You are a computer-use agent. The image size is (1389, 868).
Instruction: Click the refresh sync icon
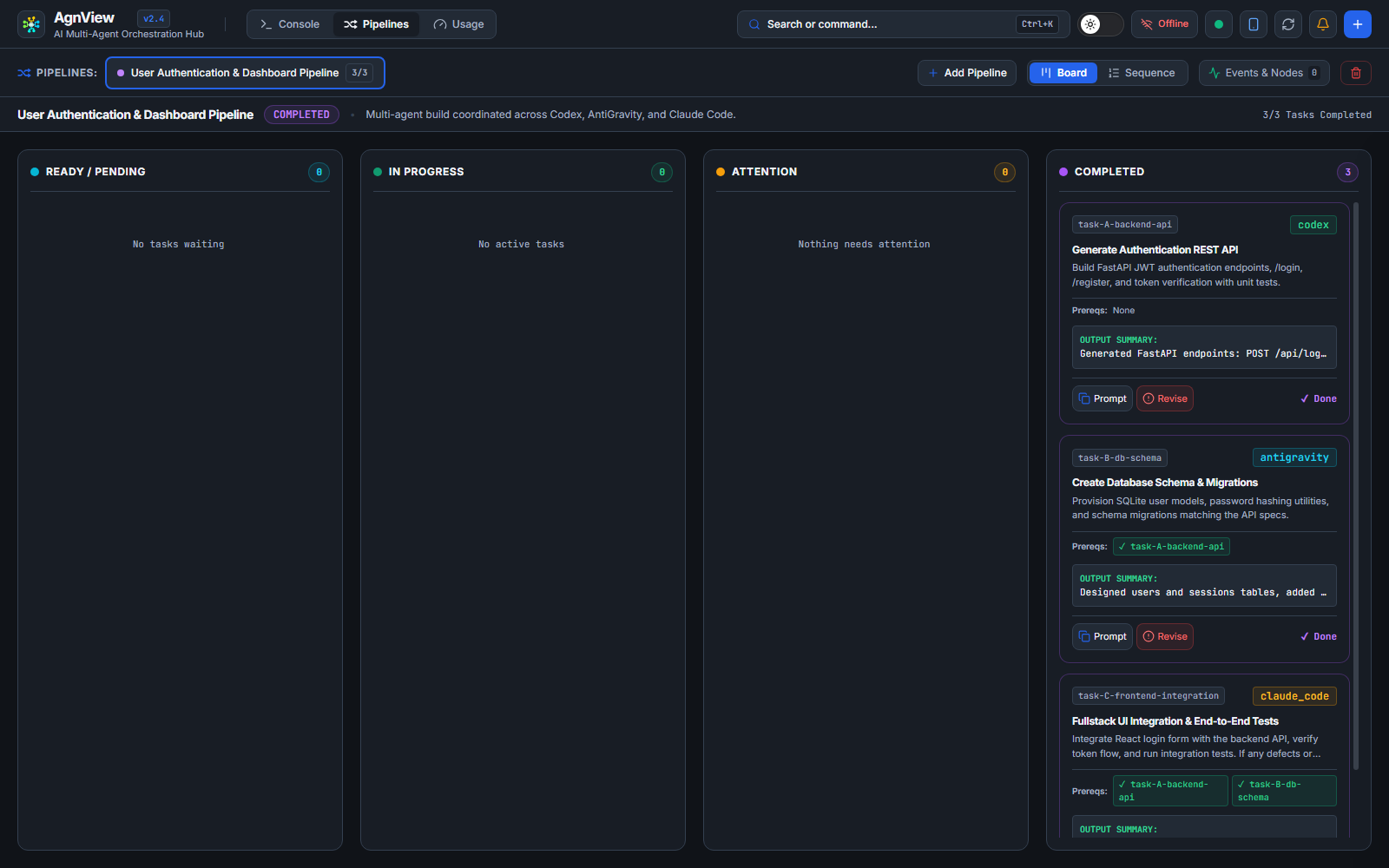(1288, 24)
